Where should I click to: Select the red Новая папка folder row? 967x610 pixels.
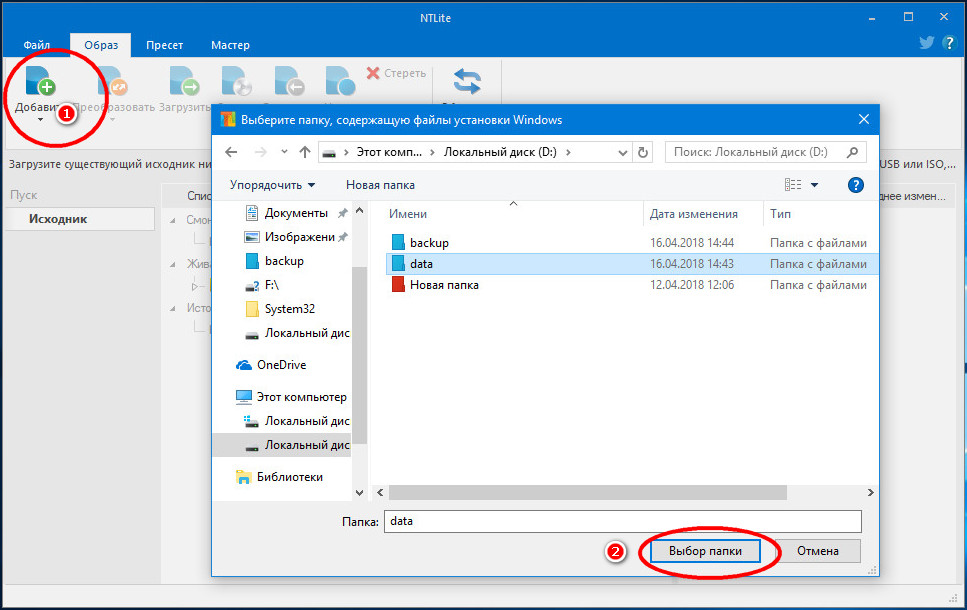coord(632,285)
